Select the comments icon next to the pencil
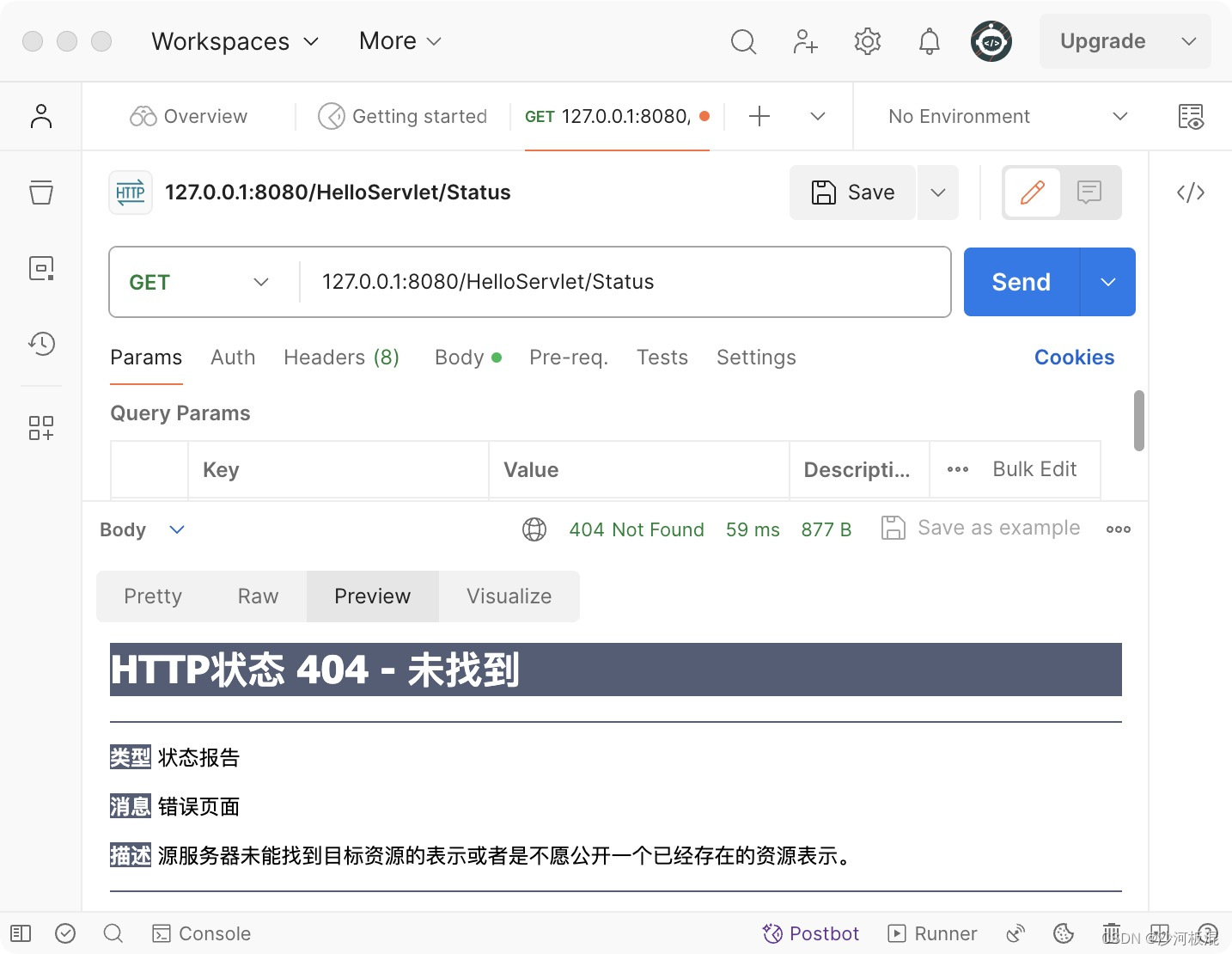1232x954 pixels. pos(1089,193)
